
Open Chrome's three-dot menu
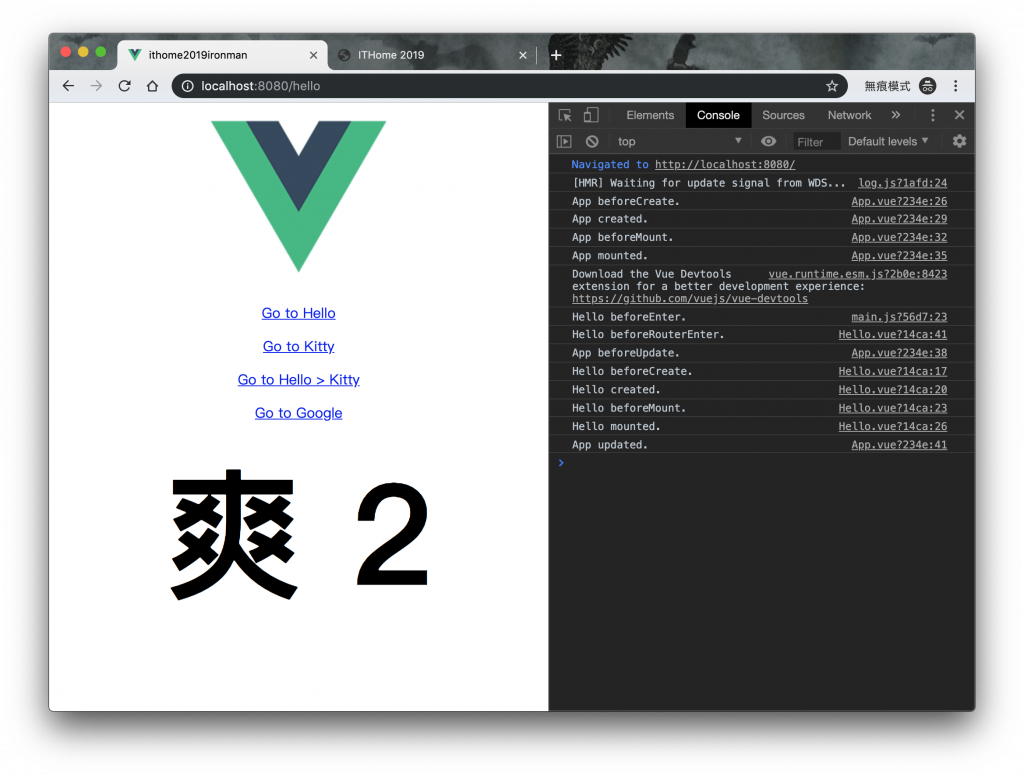point(955,86)
